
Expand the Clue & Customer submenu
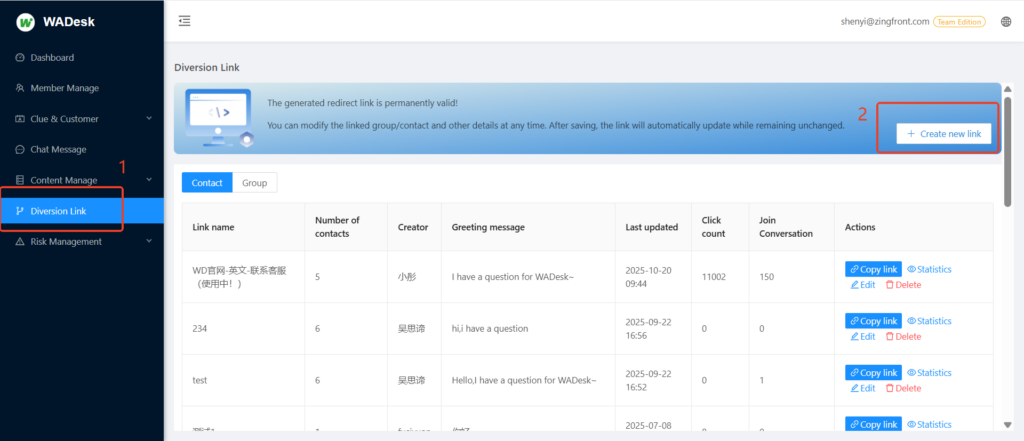149,119
